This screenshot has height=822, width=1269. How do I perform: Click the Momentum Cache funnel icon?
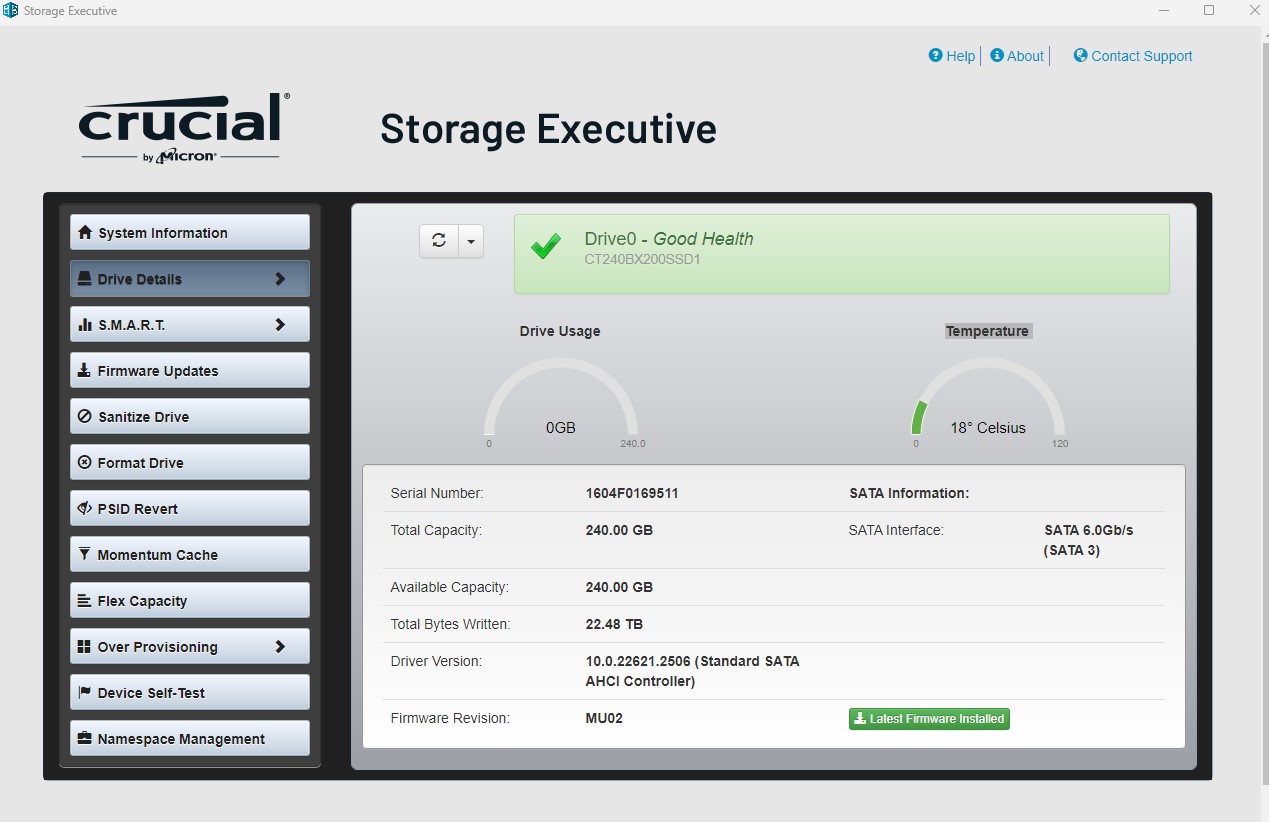(85, 555)
